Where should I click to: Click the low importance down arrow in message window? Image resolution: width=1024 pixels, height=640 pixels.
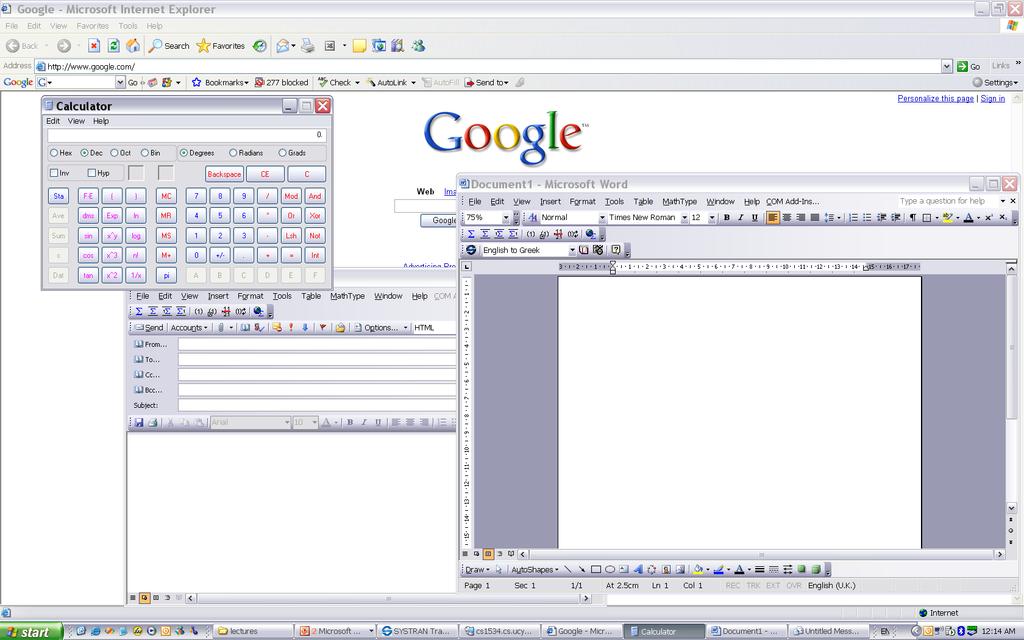coord(305,327)
